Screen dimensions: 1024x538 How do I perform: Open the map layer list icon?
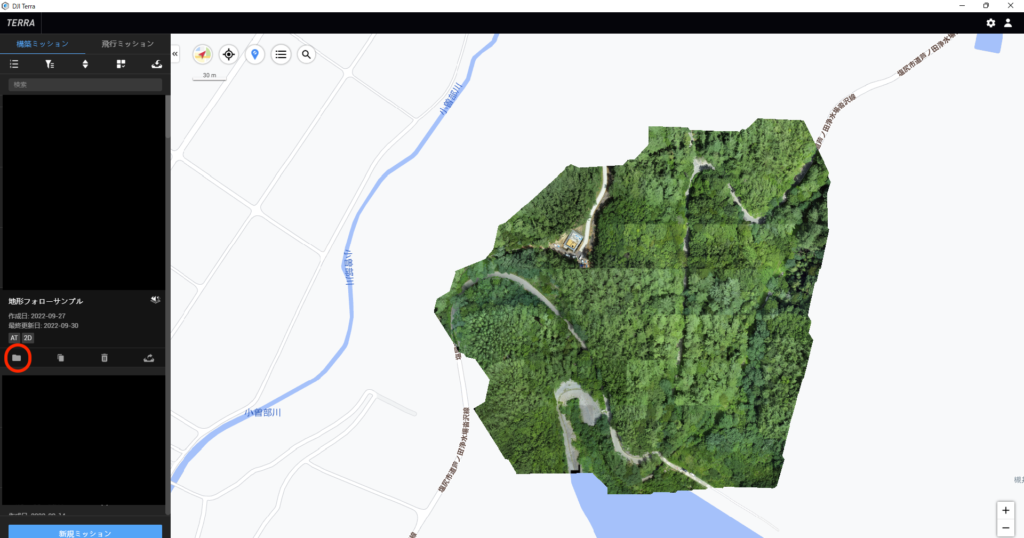coord(281,54)
